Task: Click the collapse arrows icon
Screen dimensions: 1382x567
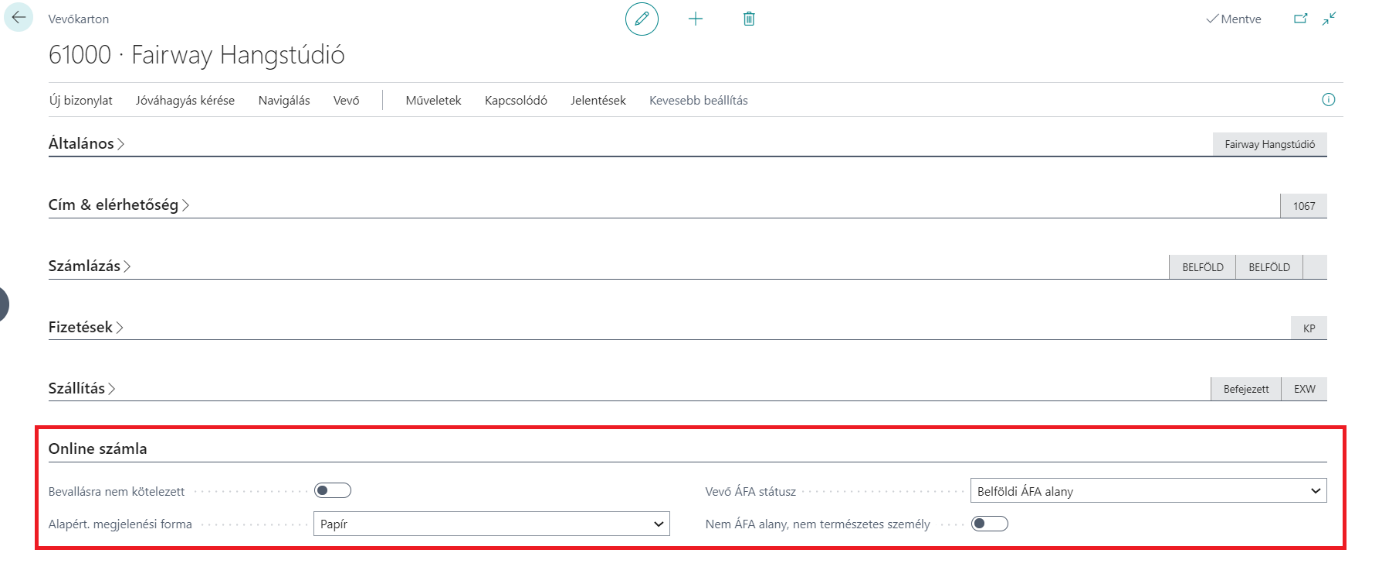Action: point(1329,18)
